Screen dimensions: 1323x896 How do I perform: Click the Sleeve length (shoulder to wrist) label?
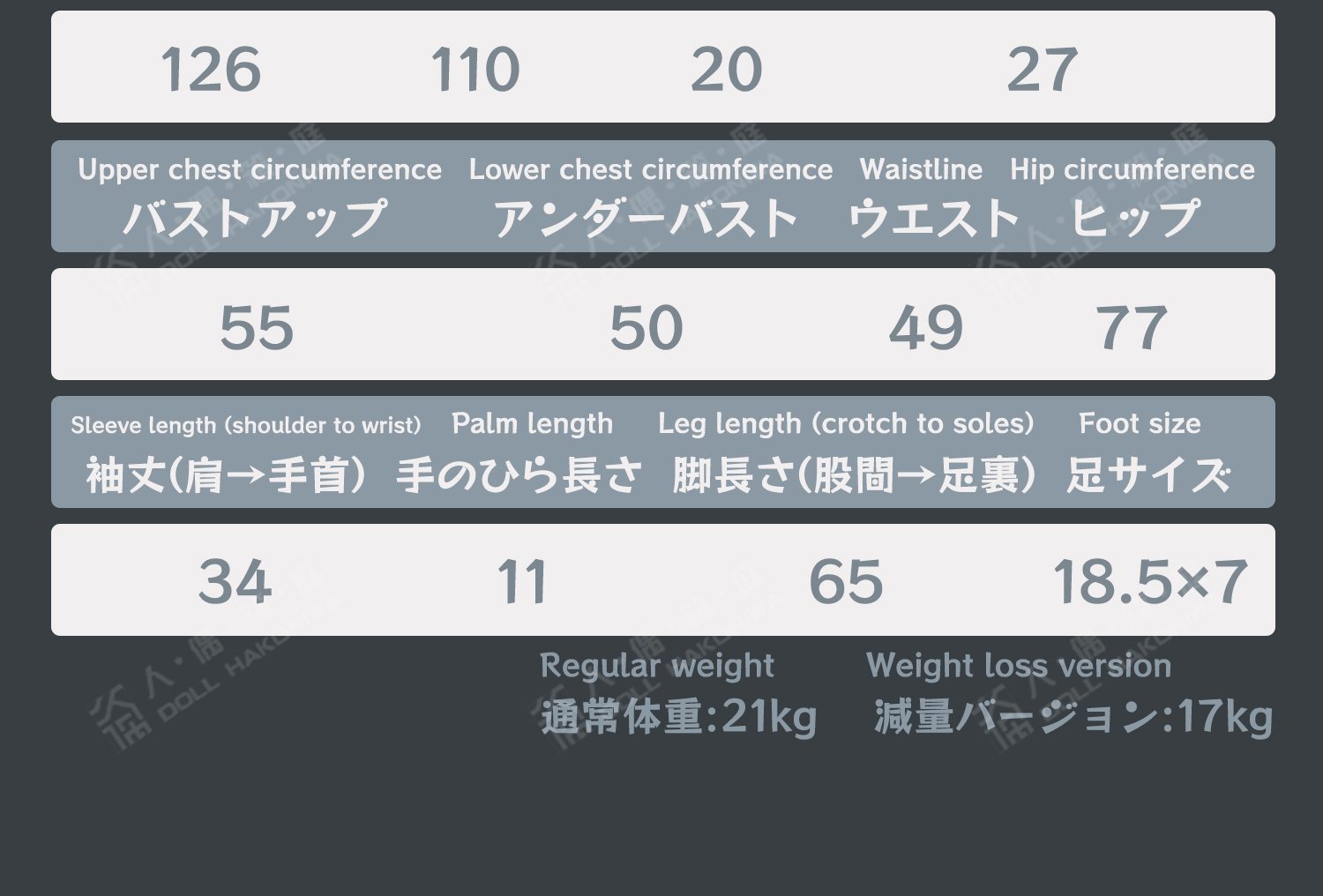(245, 425)
